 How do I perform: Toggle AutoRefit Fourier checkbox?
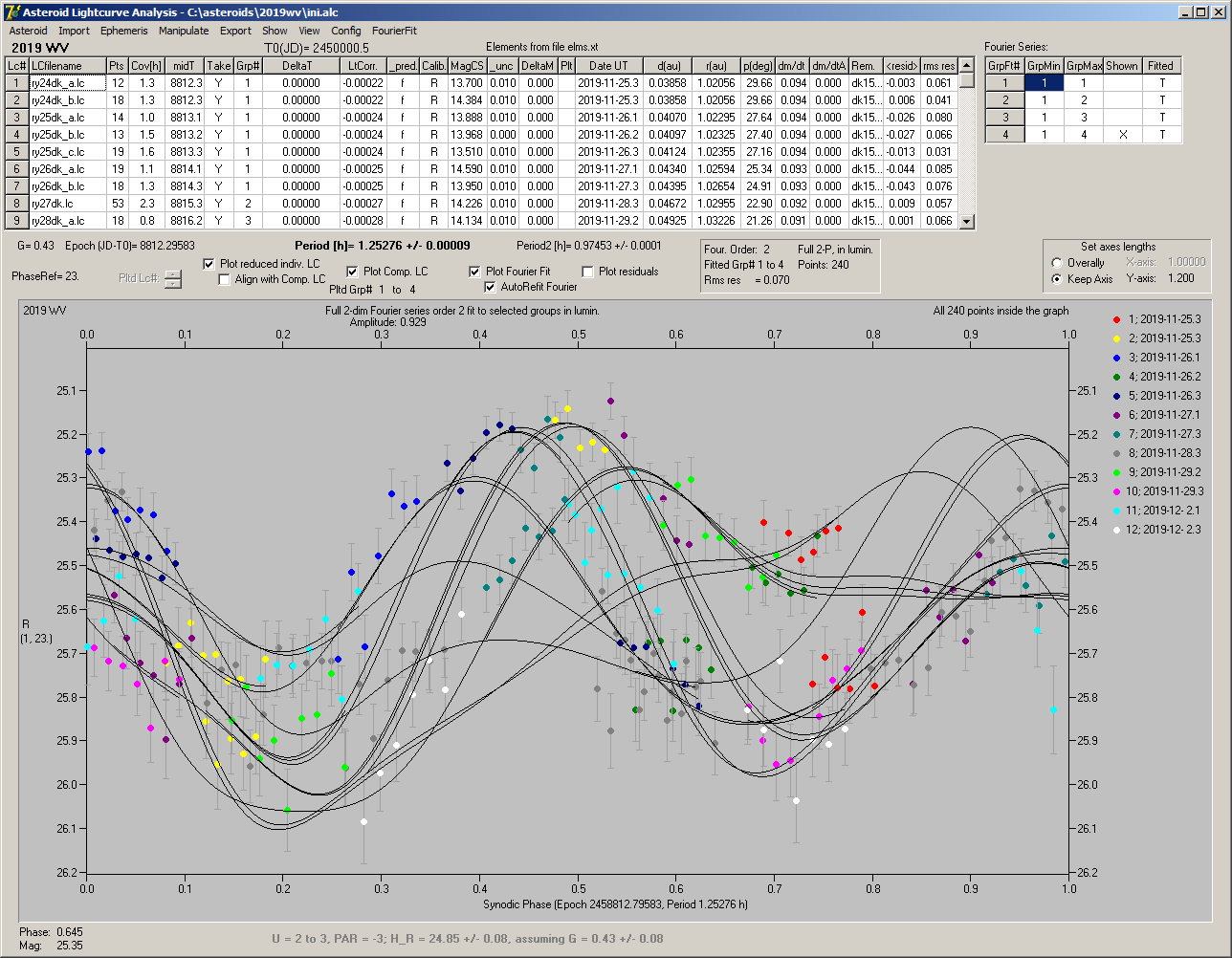coord(492,287)
